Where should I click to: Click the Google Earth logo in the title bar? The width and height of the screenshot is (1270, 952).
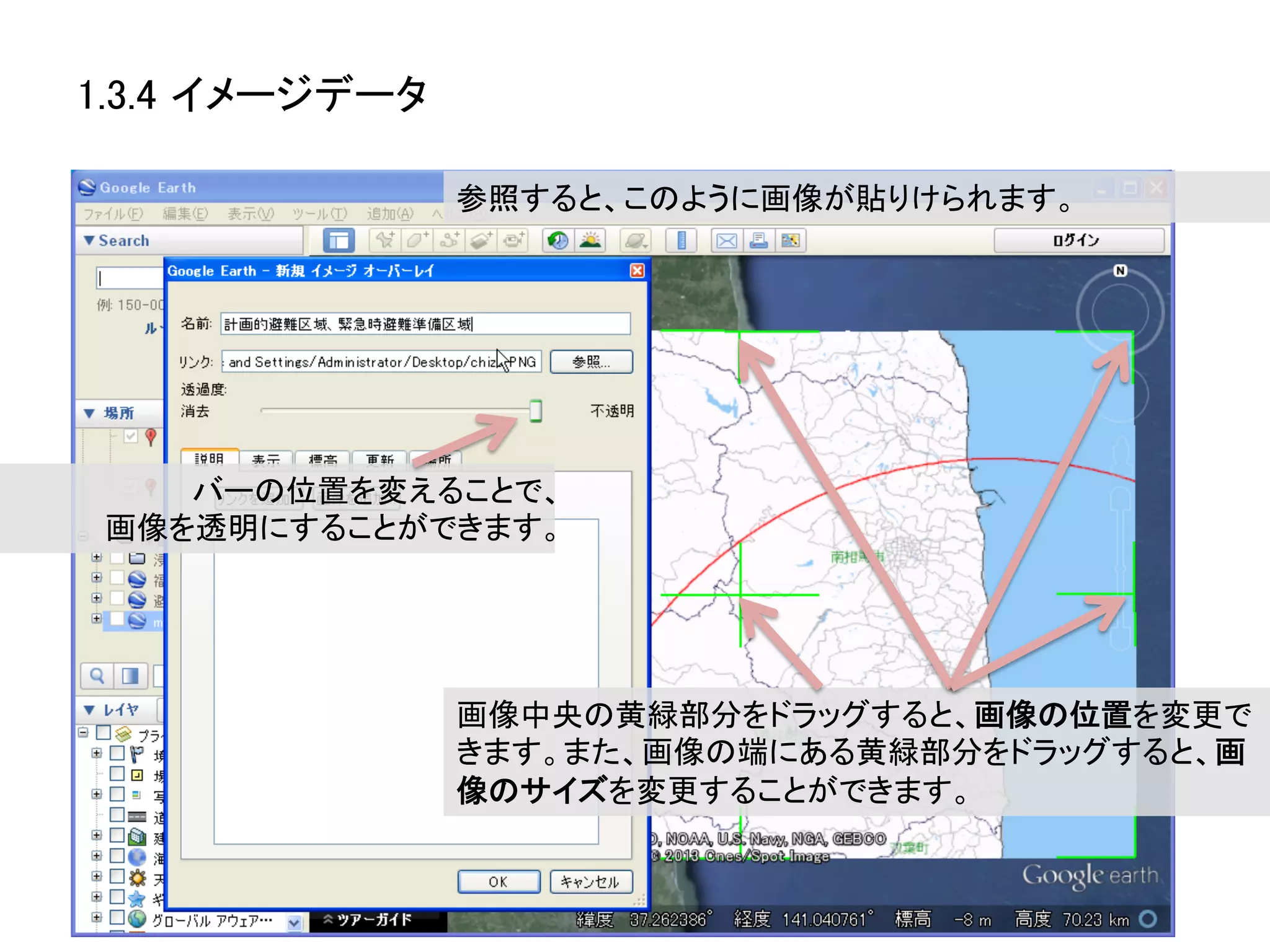pyautogui.click(x=87, y=188)
